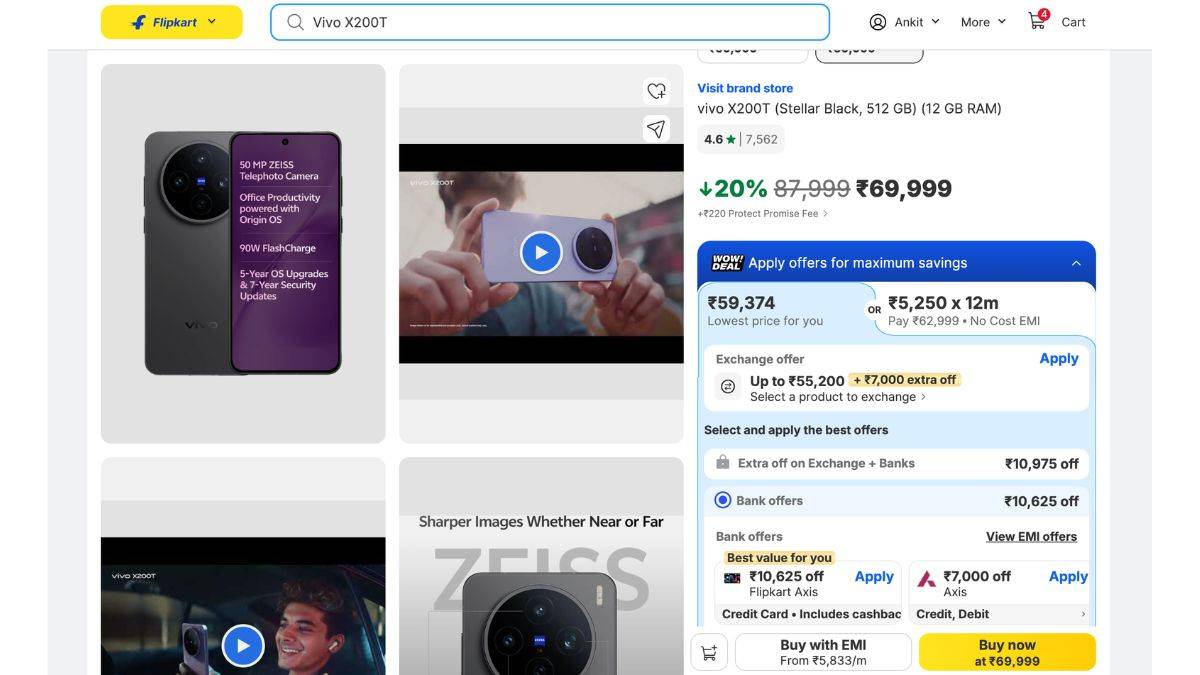
Task: Click the Axis bank logo icon
Action: point(927,578)
